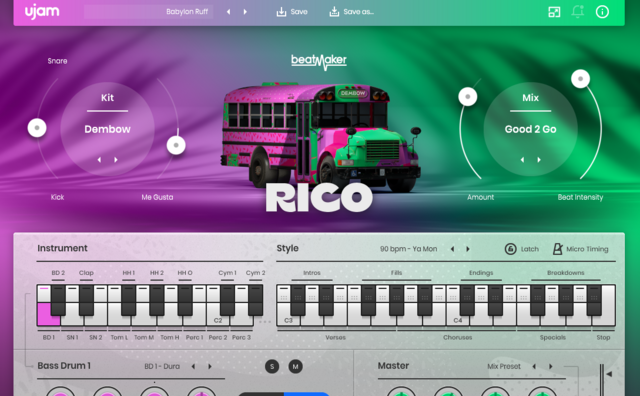The width and height of the screenshot is (640, 396).
Task: Click the SN 1 instrument label
Action: [x=72, y=337]
